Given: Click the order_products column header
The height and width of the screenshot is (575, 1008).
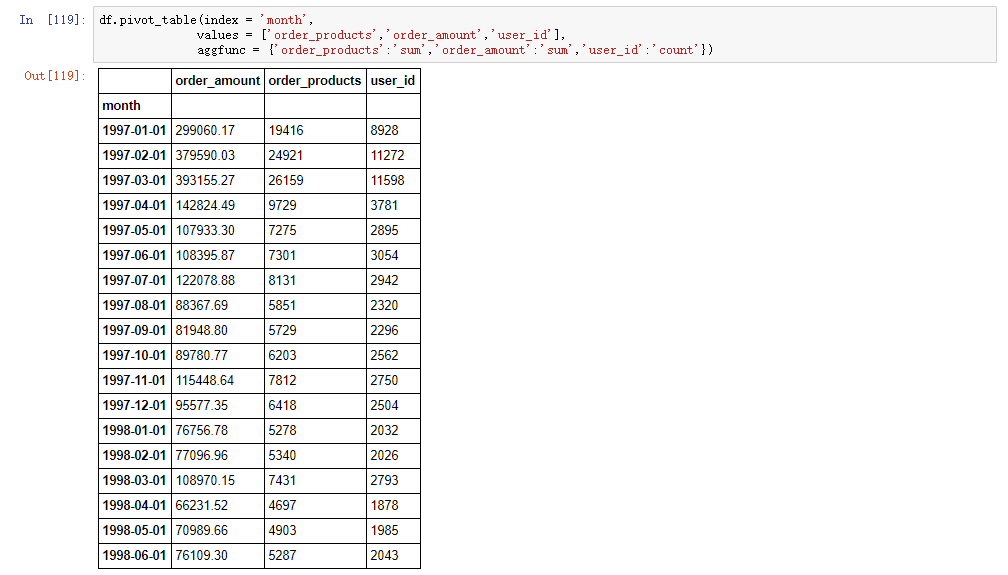Looking at the screenshot, I should pos(315,81).
